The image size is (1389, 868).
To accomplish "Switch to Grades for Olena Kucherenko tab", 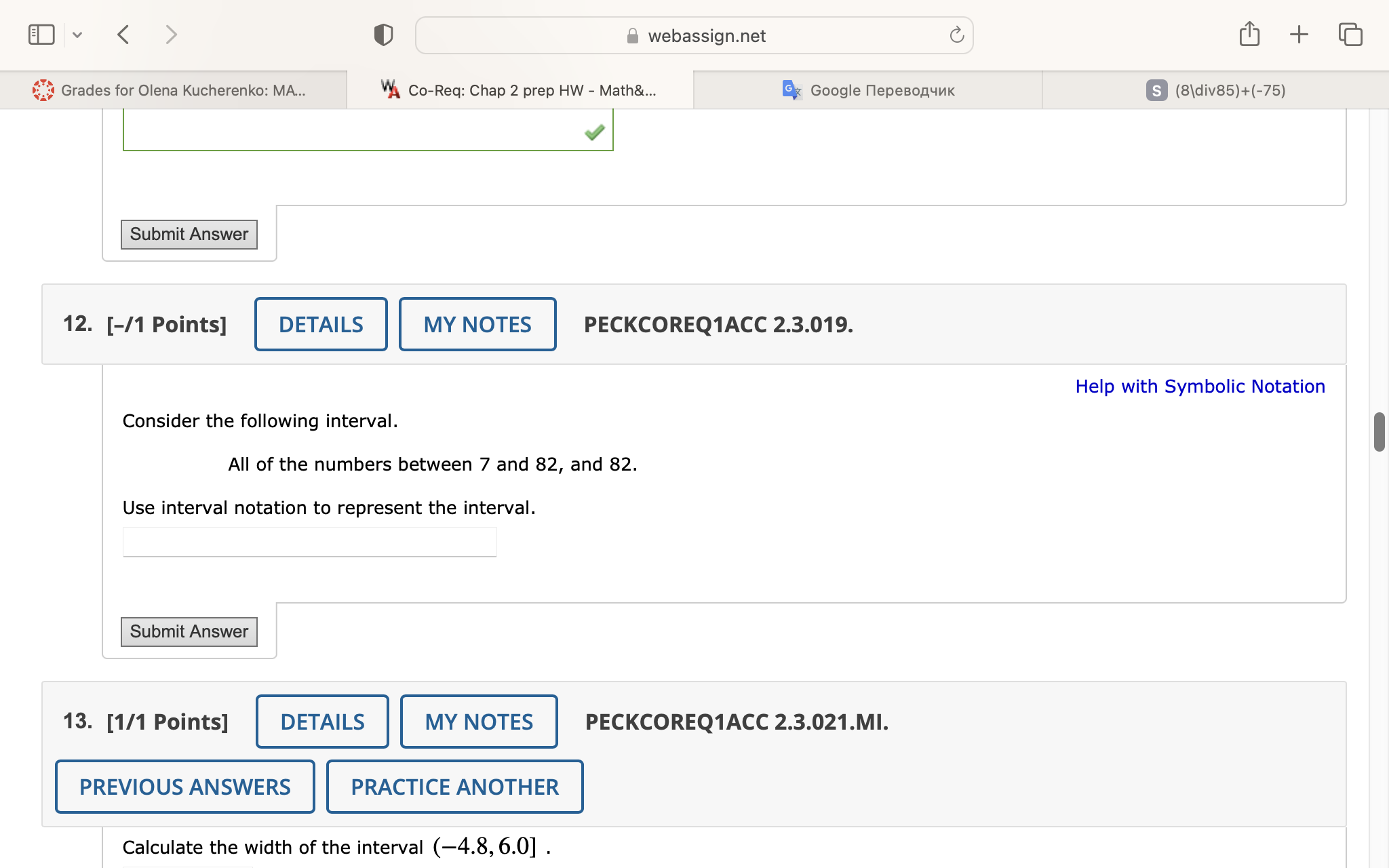I will [174, 90].
